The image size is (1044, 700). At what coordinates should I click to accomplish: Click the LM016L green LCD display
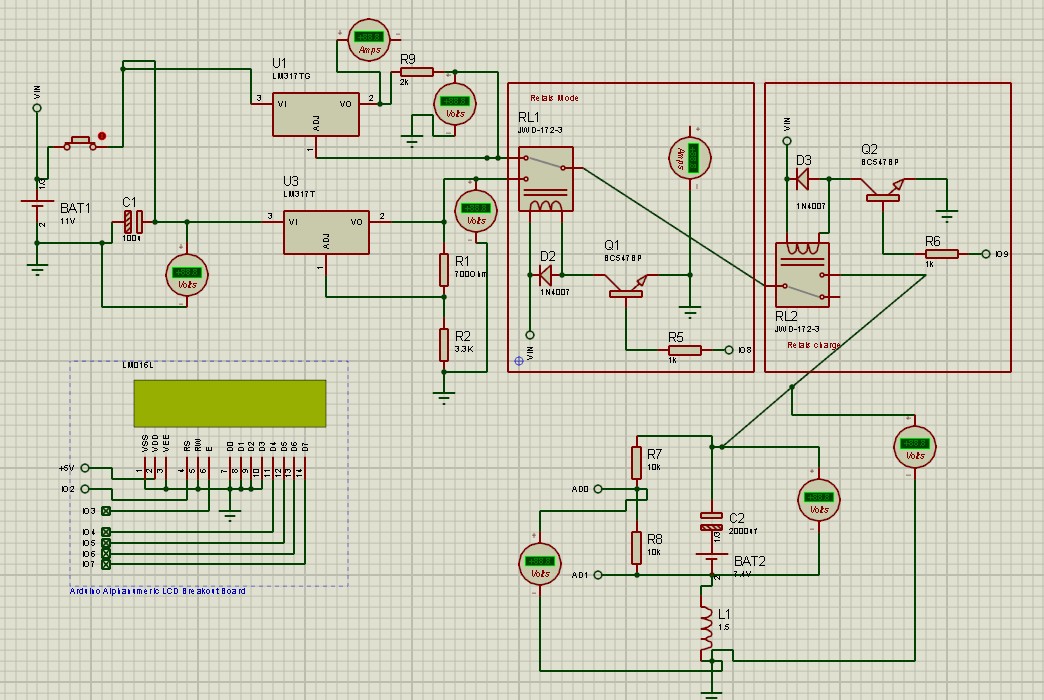pyautogui.click(x=230, y=404)
